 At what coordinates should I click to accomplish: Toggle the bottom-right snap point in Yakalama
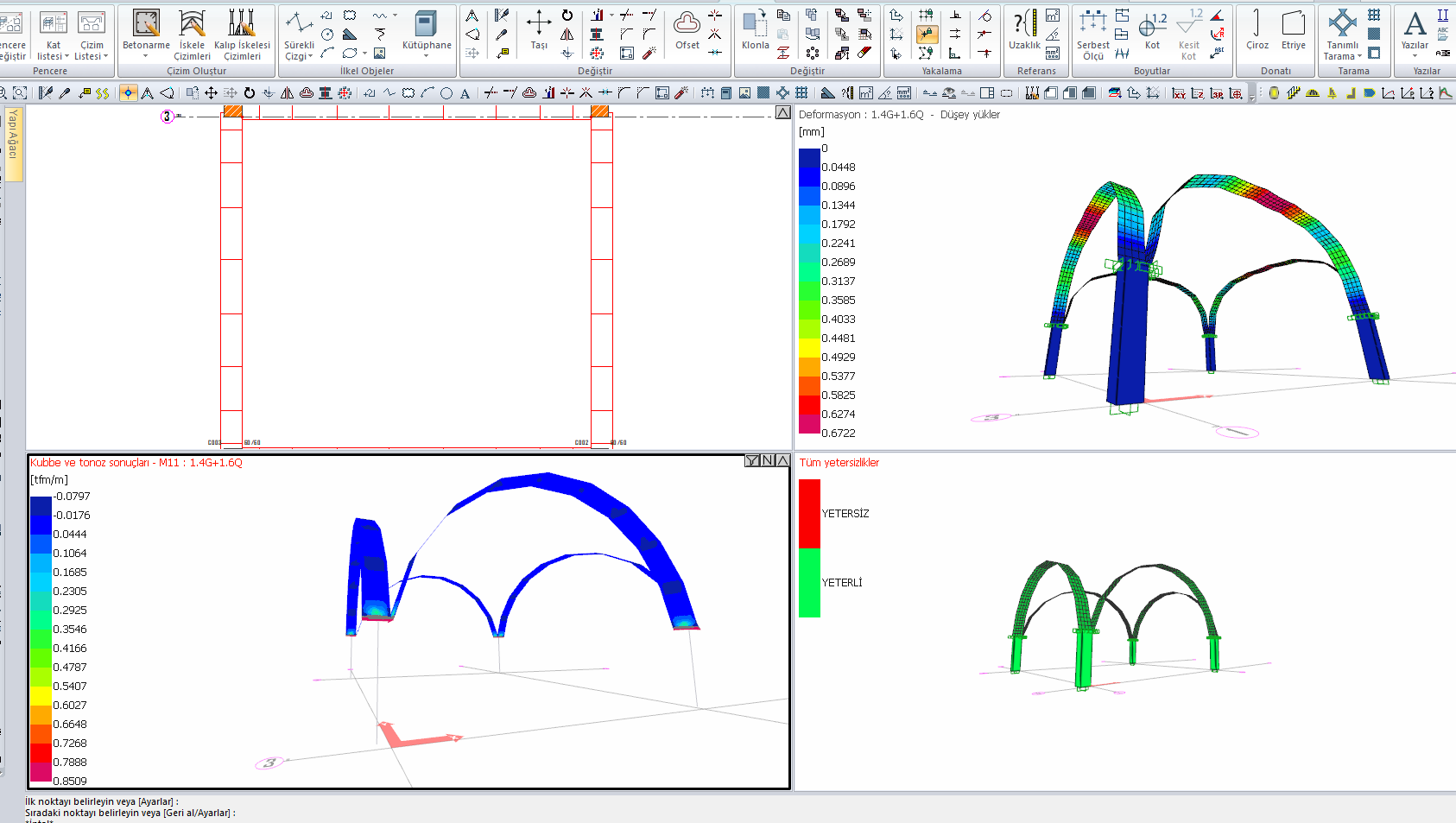click(984, 53)
